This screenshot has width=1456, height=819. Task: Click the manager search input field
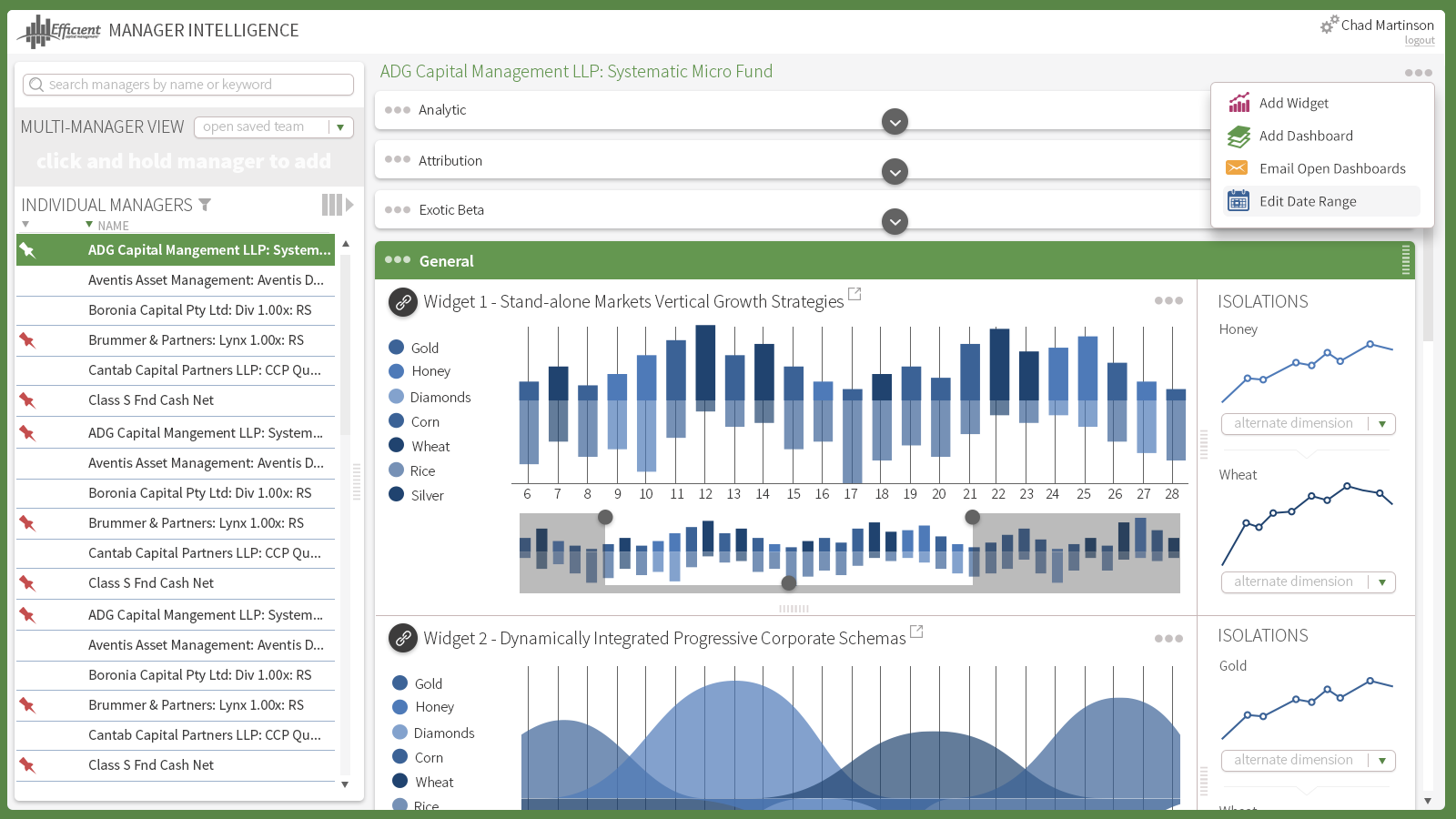click(x=188, y=85)
